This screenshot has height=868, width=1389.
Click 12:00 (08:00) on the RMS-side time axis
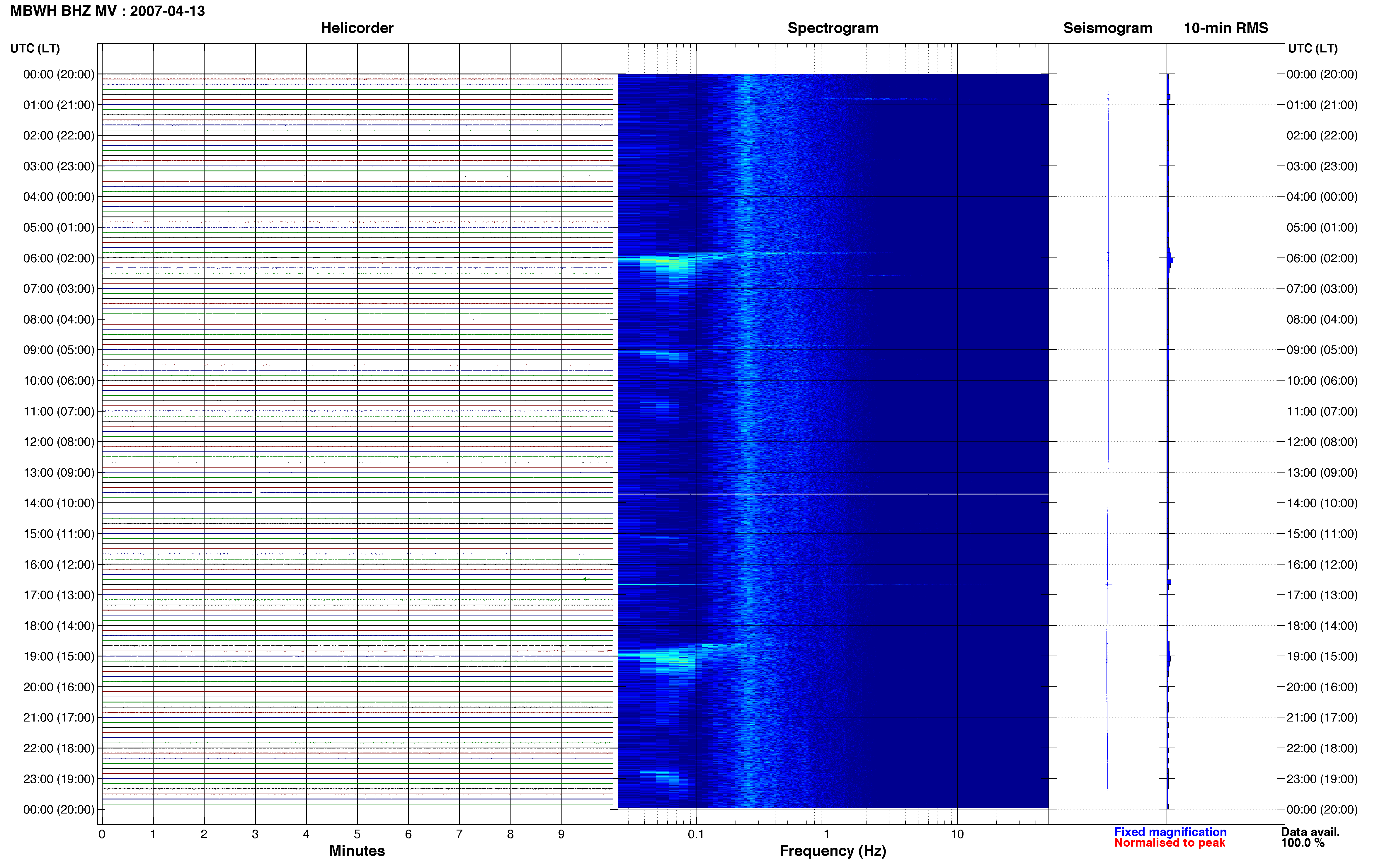tap(1322, 442)
